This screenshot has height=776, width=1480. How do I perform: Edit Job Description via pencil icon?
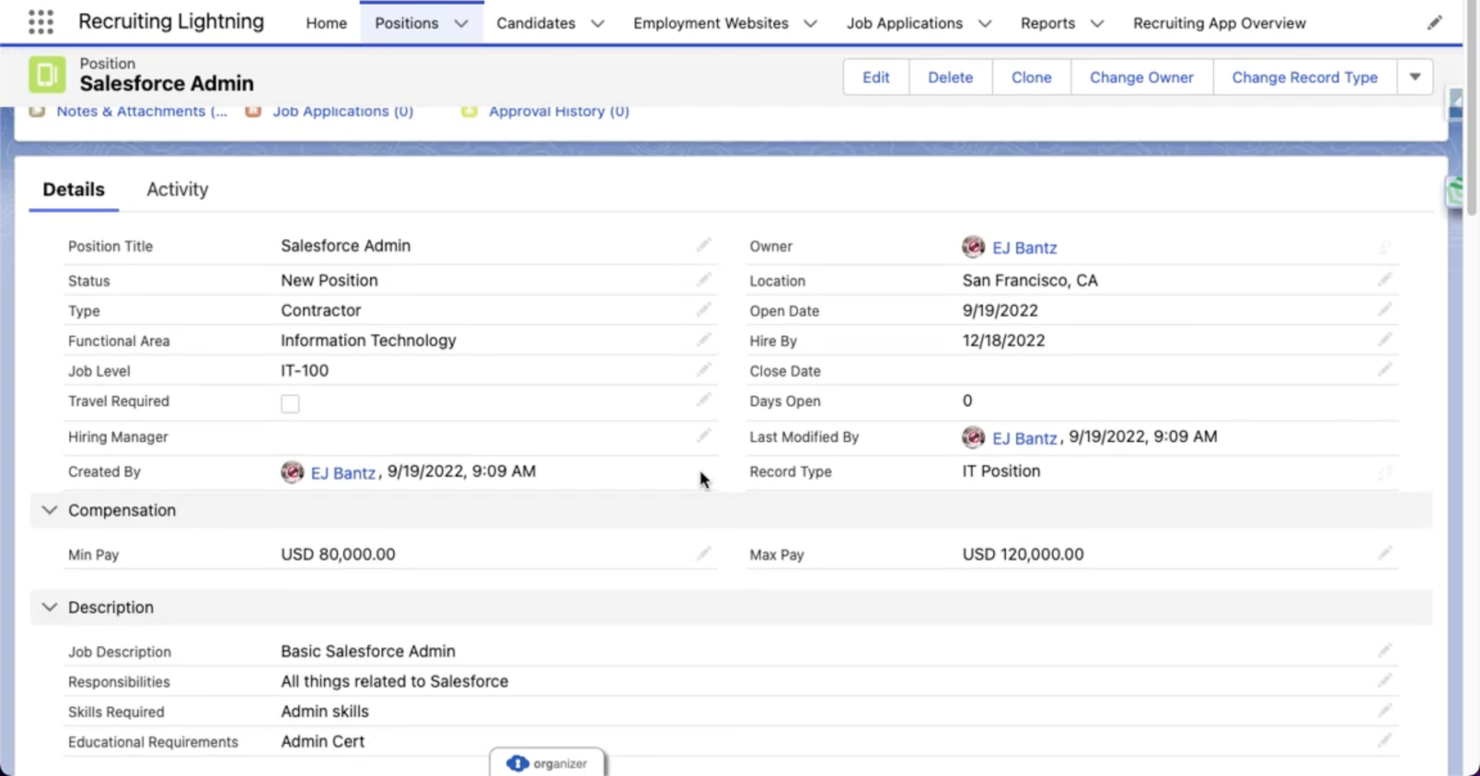1385,650
